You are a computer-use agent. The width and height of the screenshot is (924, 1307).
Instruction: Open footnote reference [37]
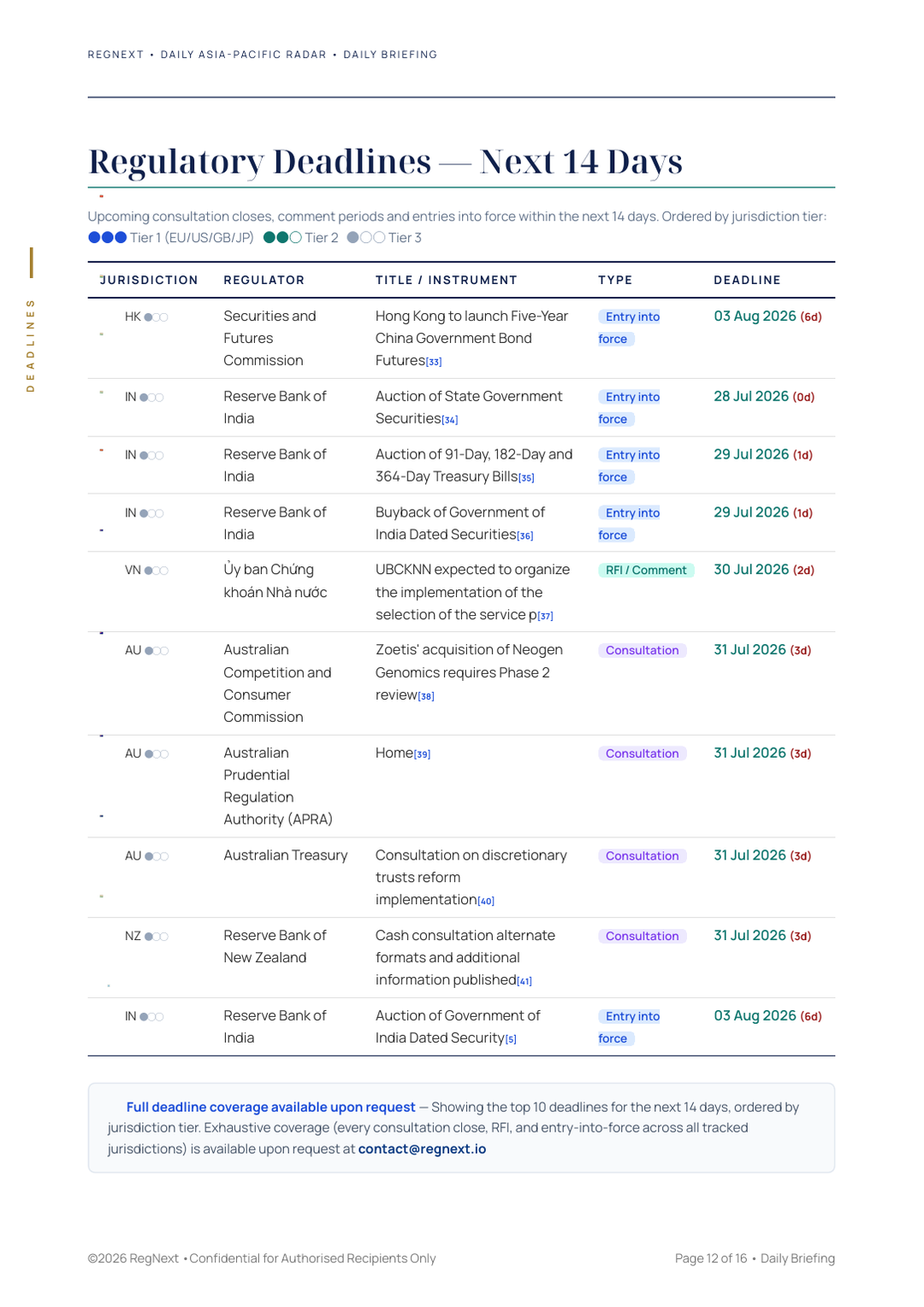(545, 616)
